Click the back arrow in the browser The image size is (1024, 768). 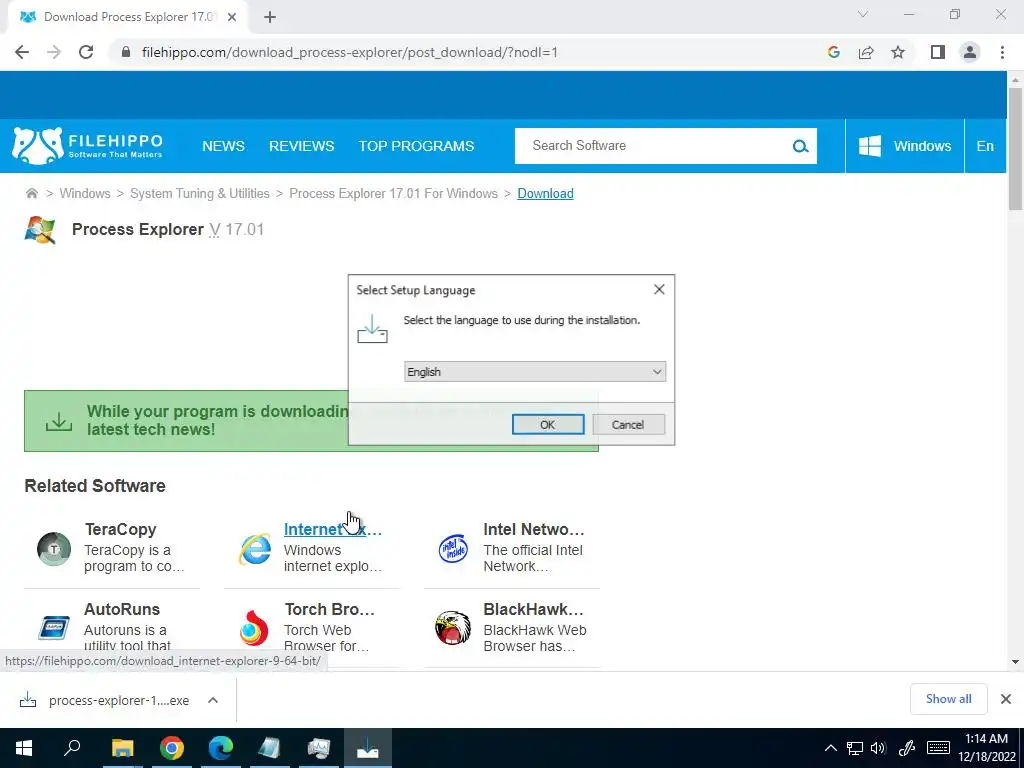(22, 52)
